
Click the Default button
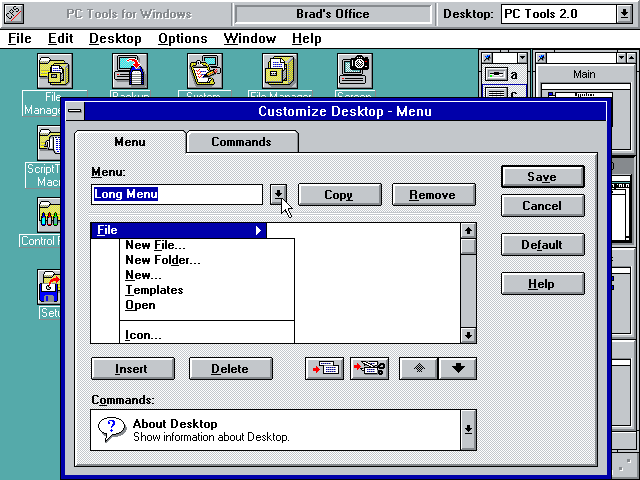tap(542, 244)
